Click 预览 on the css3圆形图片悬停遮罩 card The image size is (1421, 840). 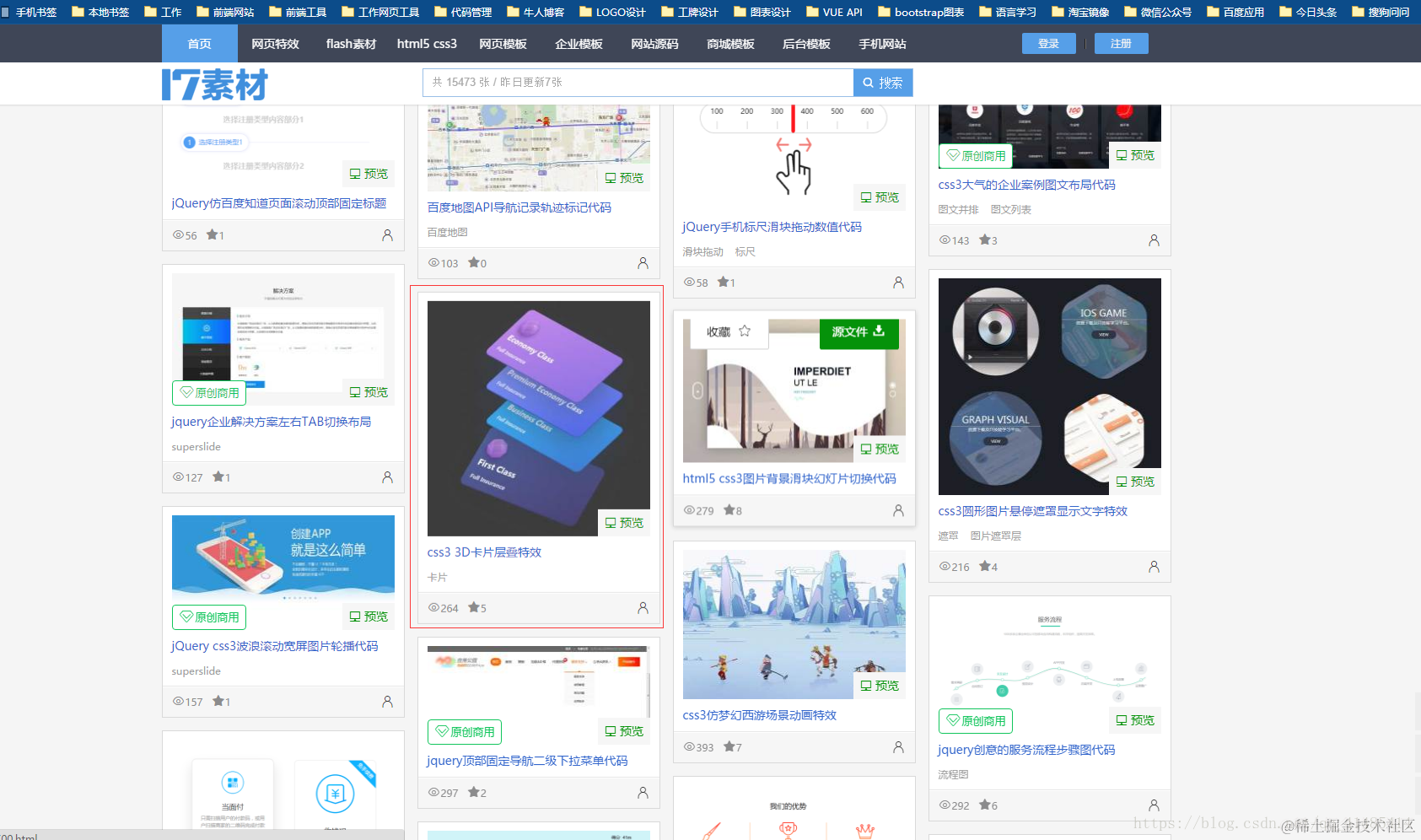click(1135, 482)
